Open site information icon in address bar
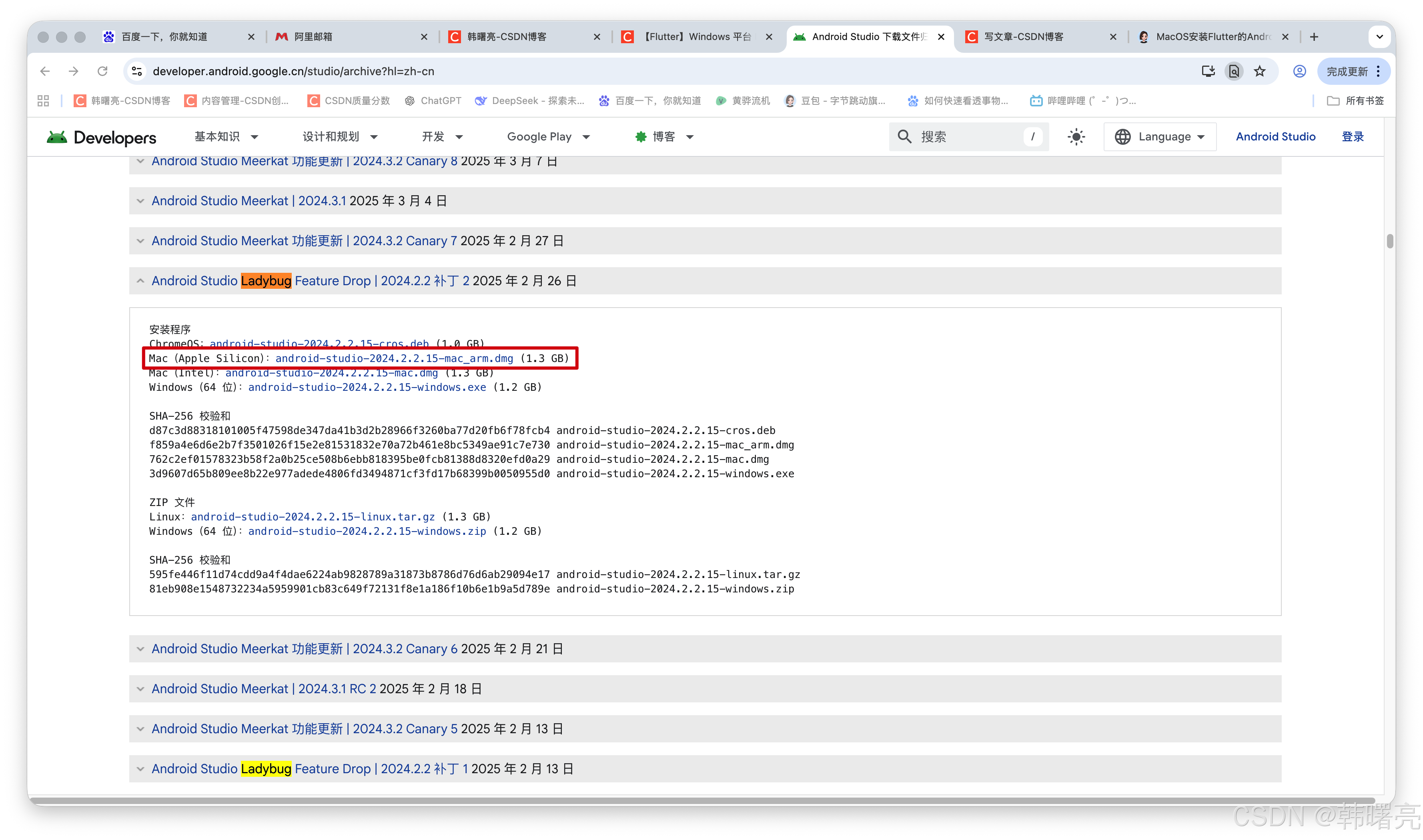The width and height of the screenshot is (1423, 840). tap(137, 71)
